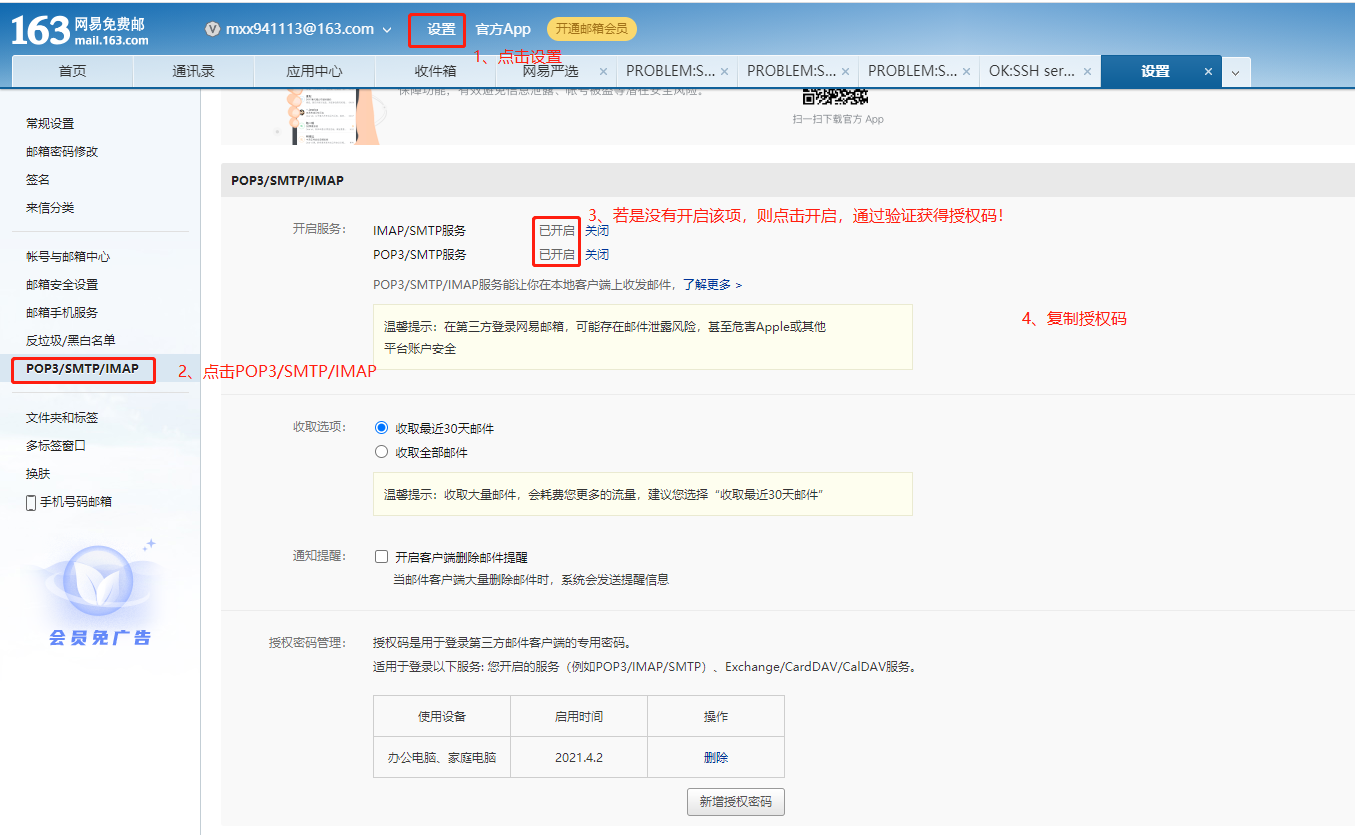
Task: Click the VIP badge icon beside the email address
Action: [x=212, y=29]
